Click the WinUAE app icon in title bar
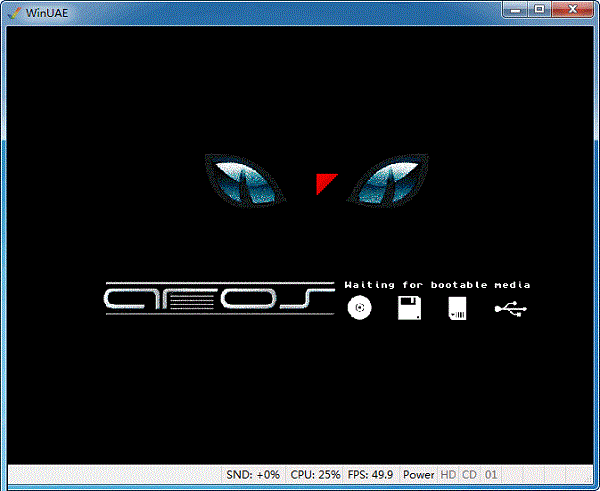 (x=13, y=10)
